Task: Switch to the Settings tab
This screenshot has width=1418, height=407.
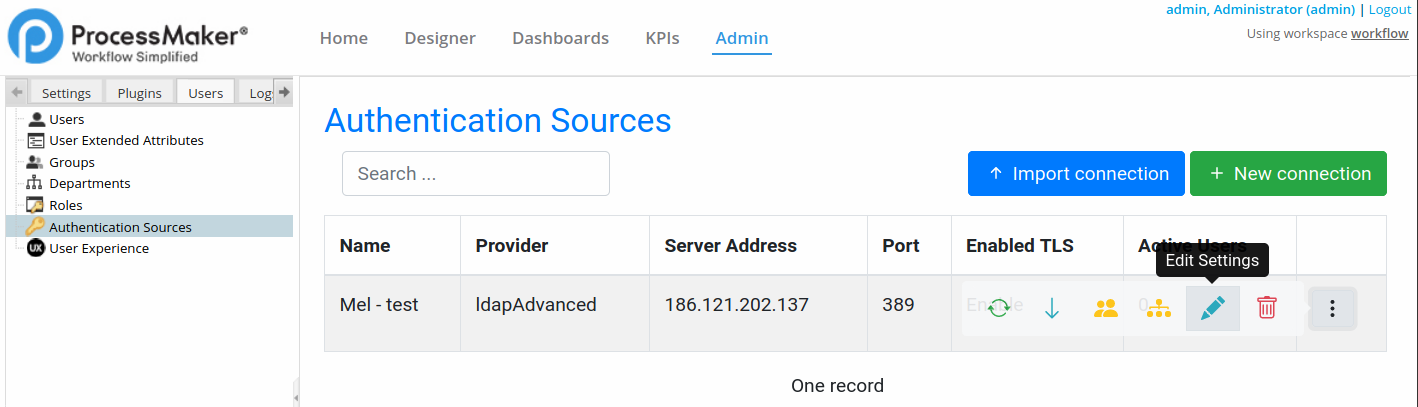Action: [66, 93]
